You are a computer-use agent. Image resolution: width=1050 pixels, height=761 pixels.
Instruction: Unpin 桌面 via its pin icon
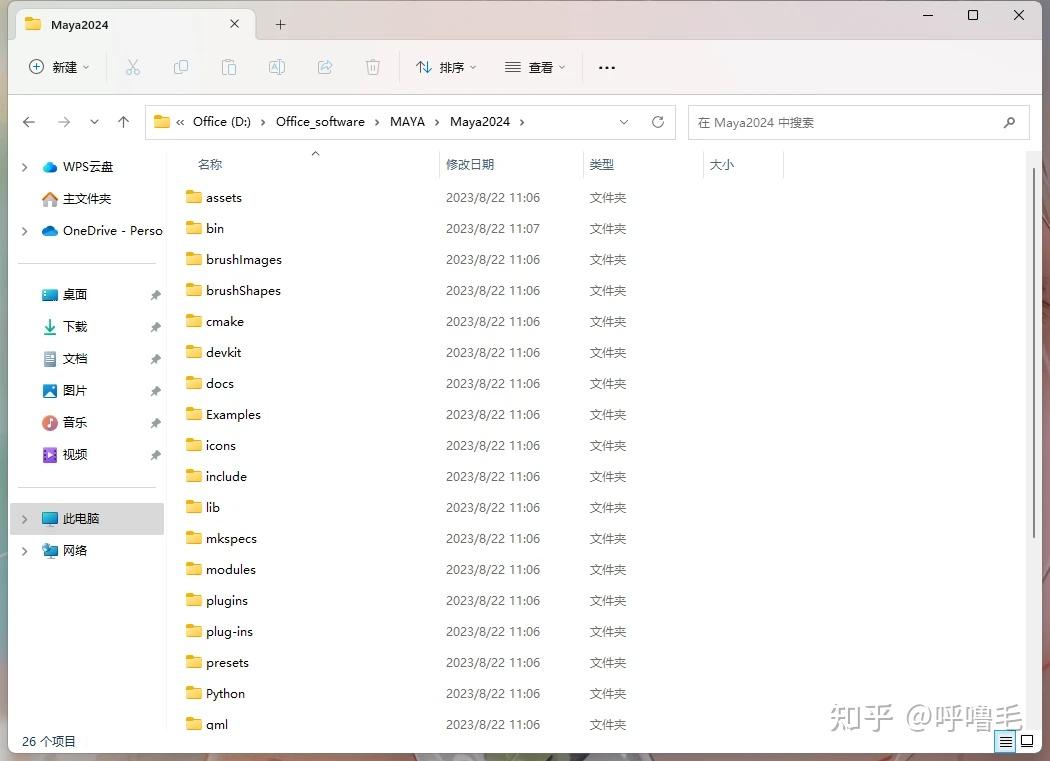[x=155, y=295]
